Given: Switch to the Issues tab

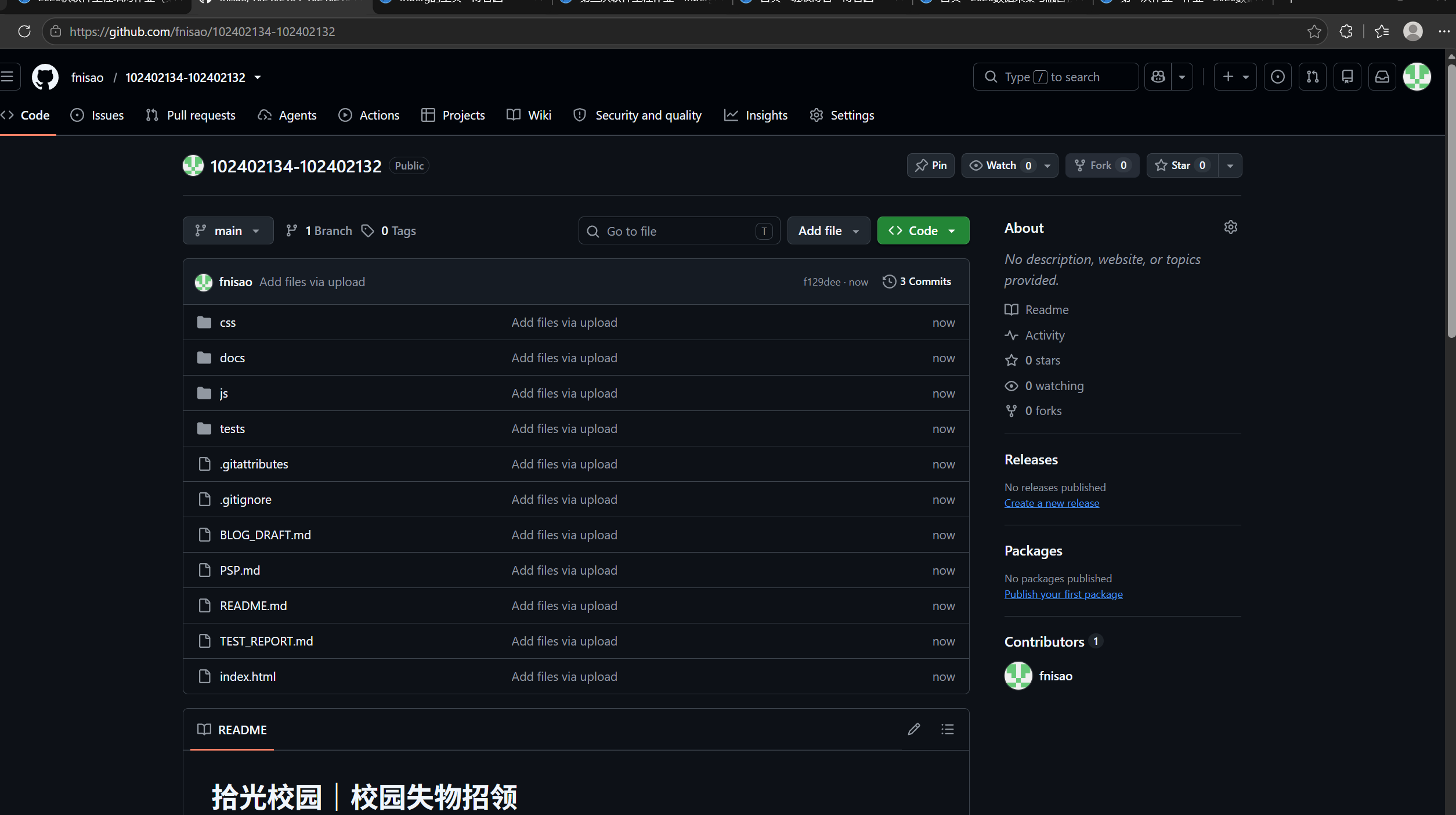Looking at the screenshot, I should (x=97, y=115).
